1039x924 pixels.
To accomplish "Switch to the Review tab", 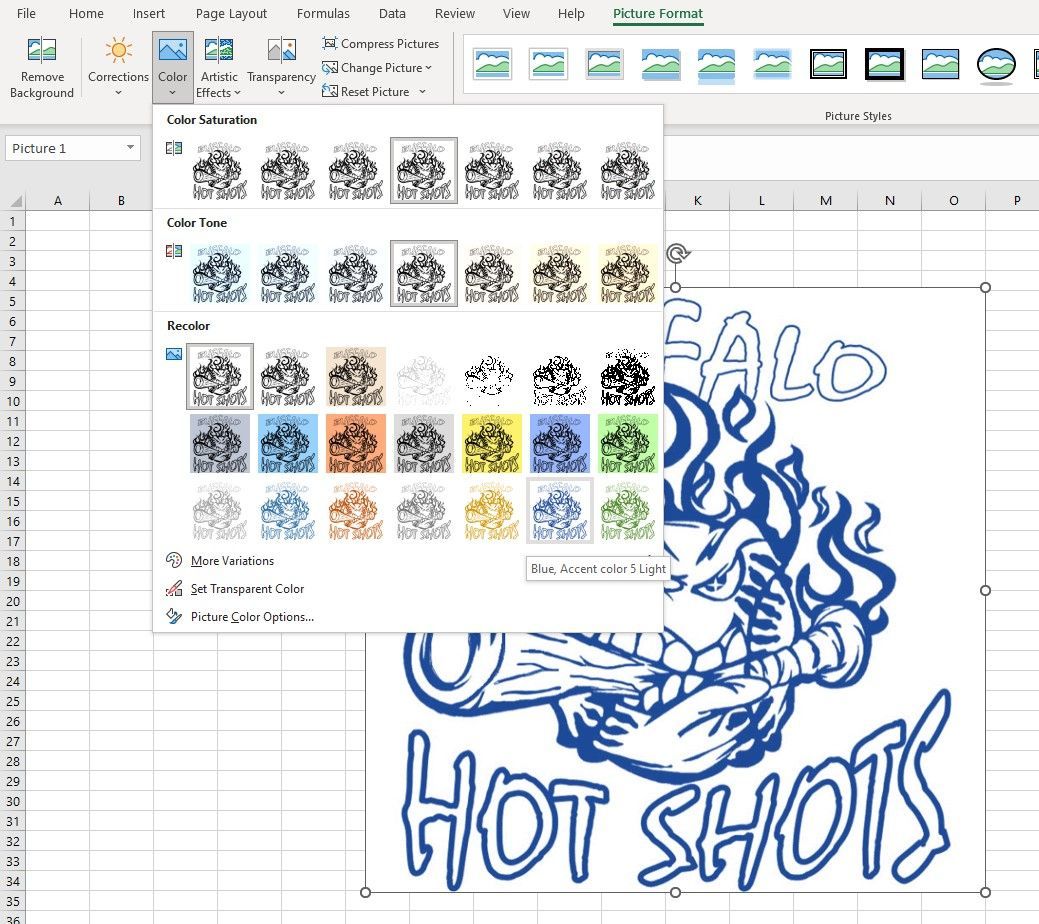I will click(x=455, y=13).
